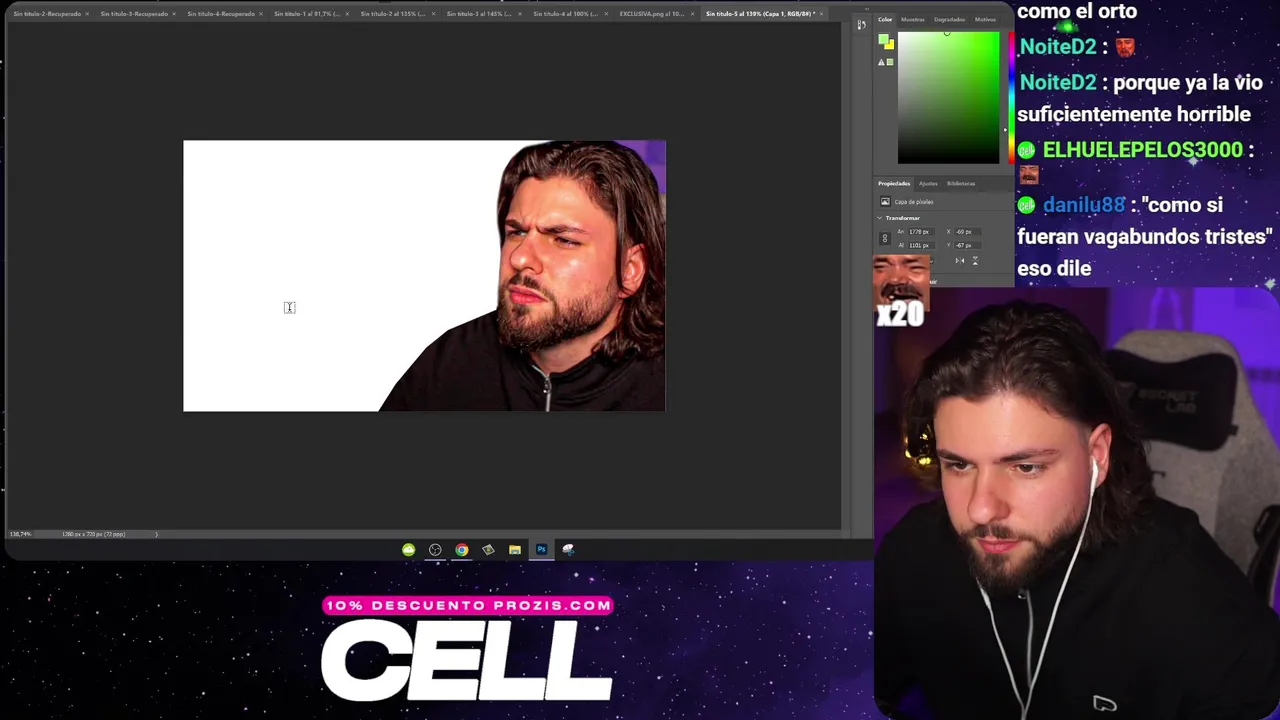
Task: Click the flip horizontal icon in Properties
Action: [x=959, y=261]
